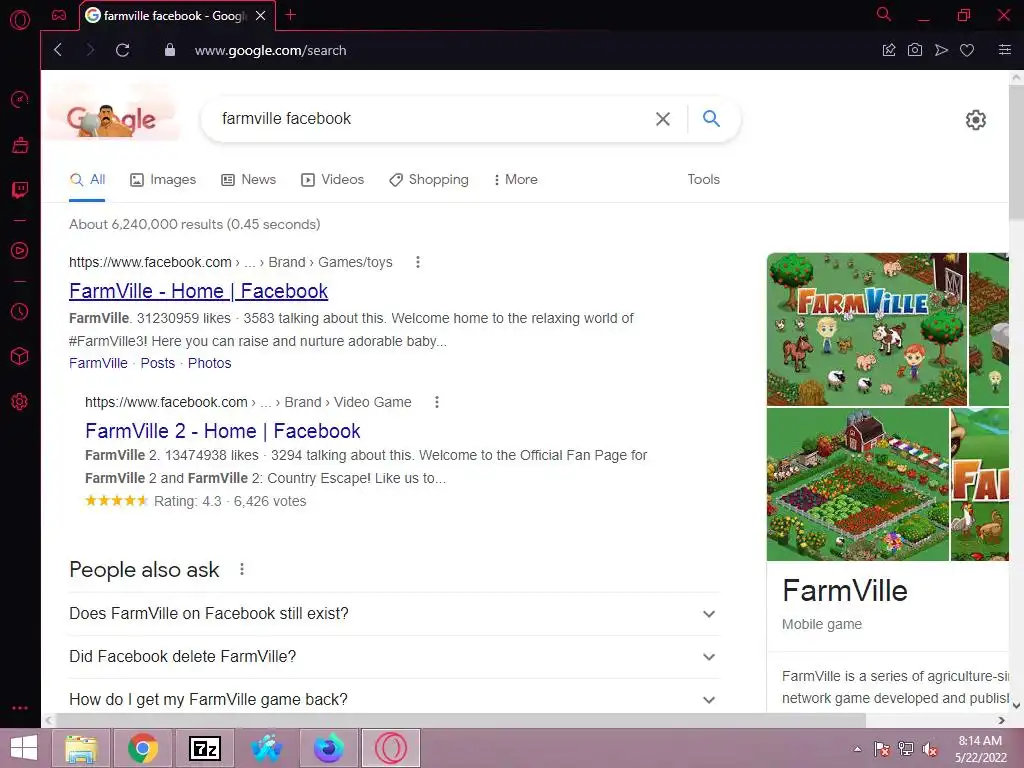
Task: Open FarmVille 2 - Home | Facebook result
Action: click(223, 431)
